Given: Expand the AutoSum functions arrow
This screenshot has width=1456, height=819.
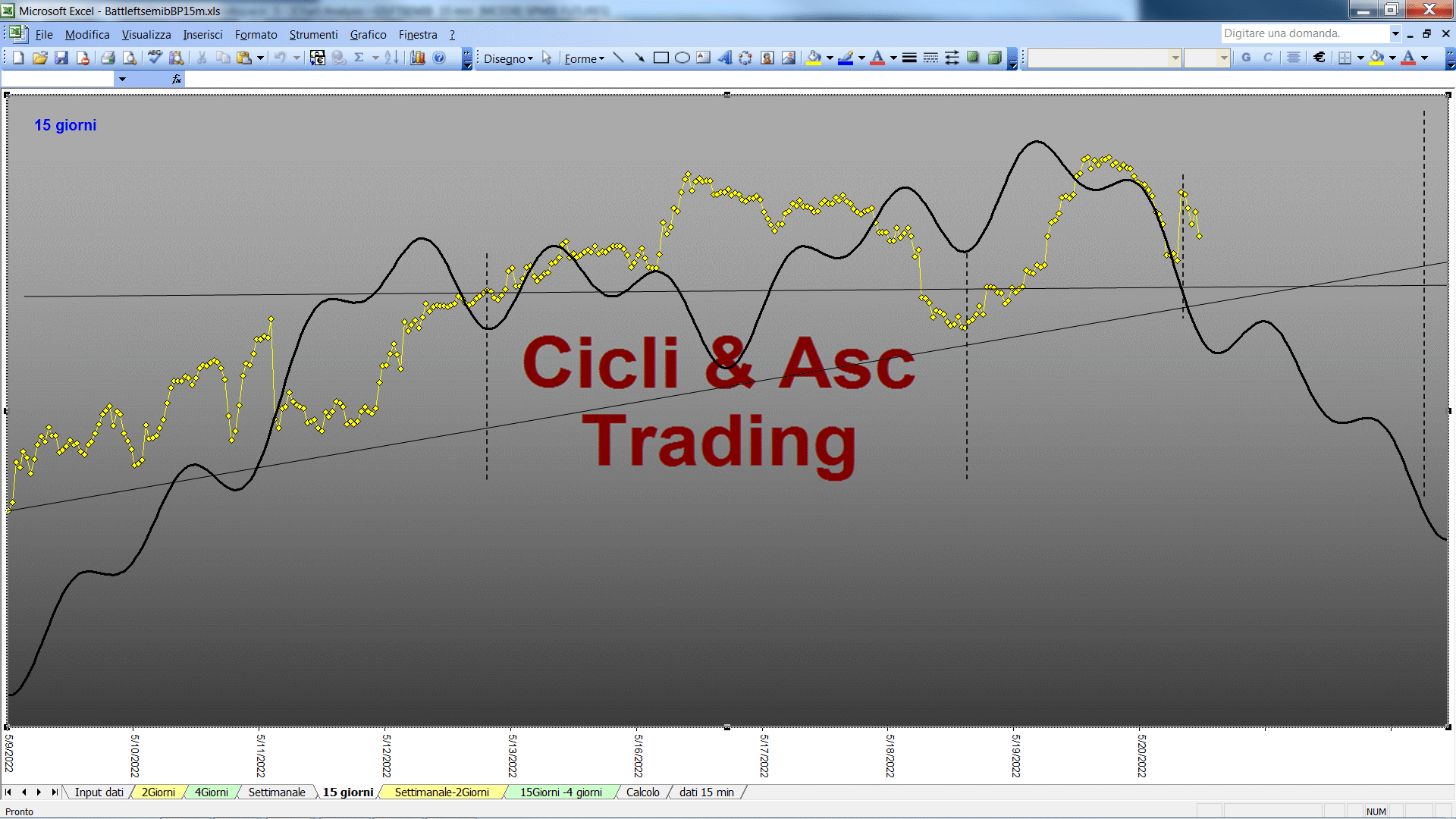Looking at the screenshot, I should [375, 58].
